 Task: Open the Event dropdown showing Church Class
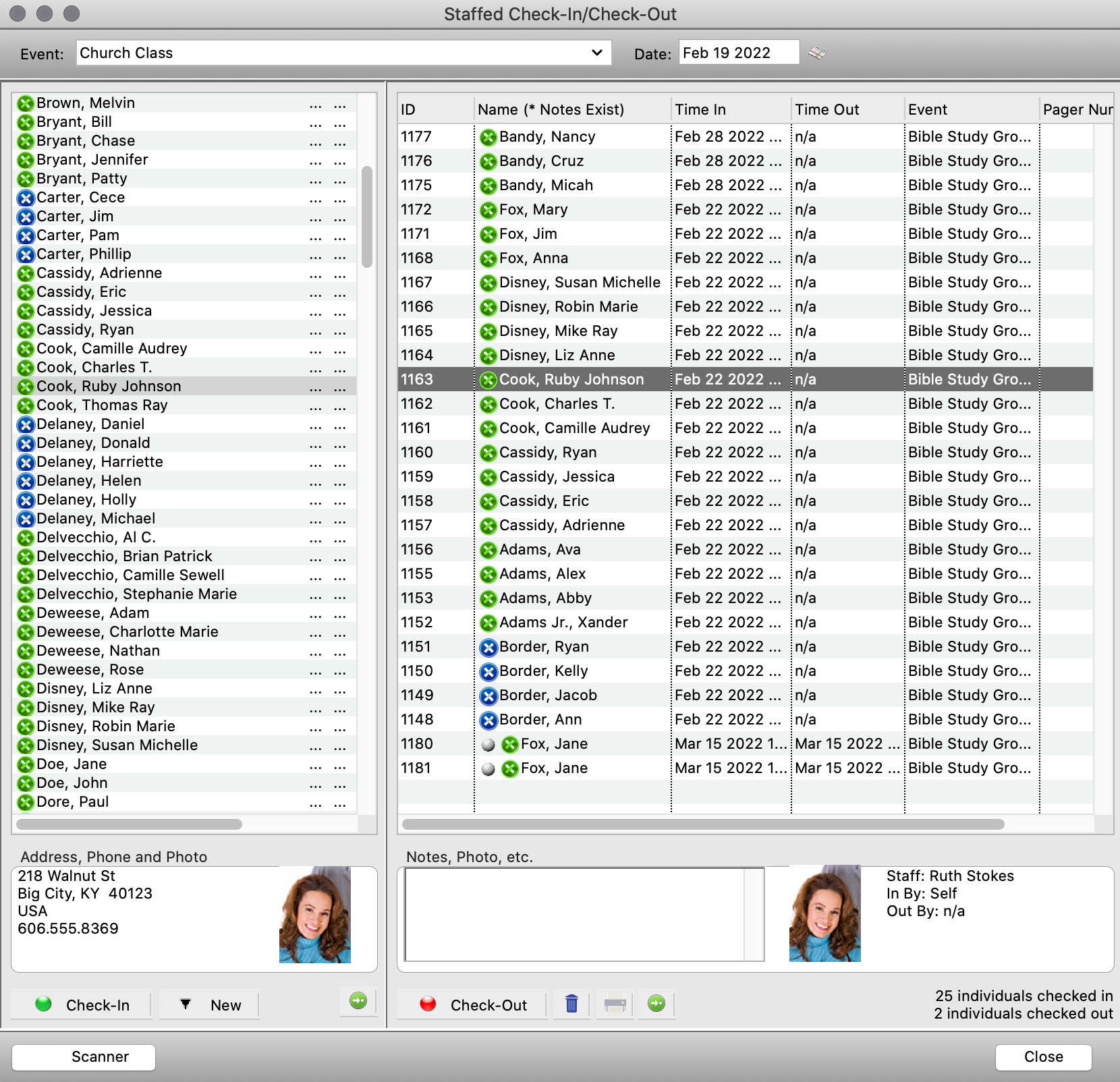[x=344, y=53]
